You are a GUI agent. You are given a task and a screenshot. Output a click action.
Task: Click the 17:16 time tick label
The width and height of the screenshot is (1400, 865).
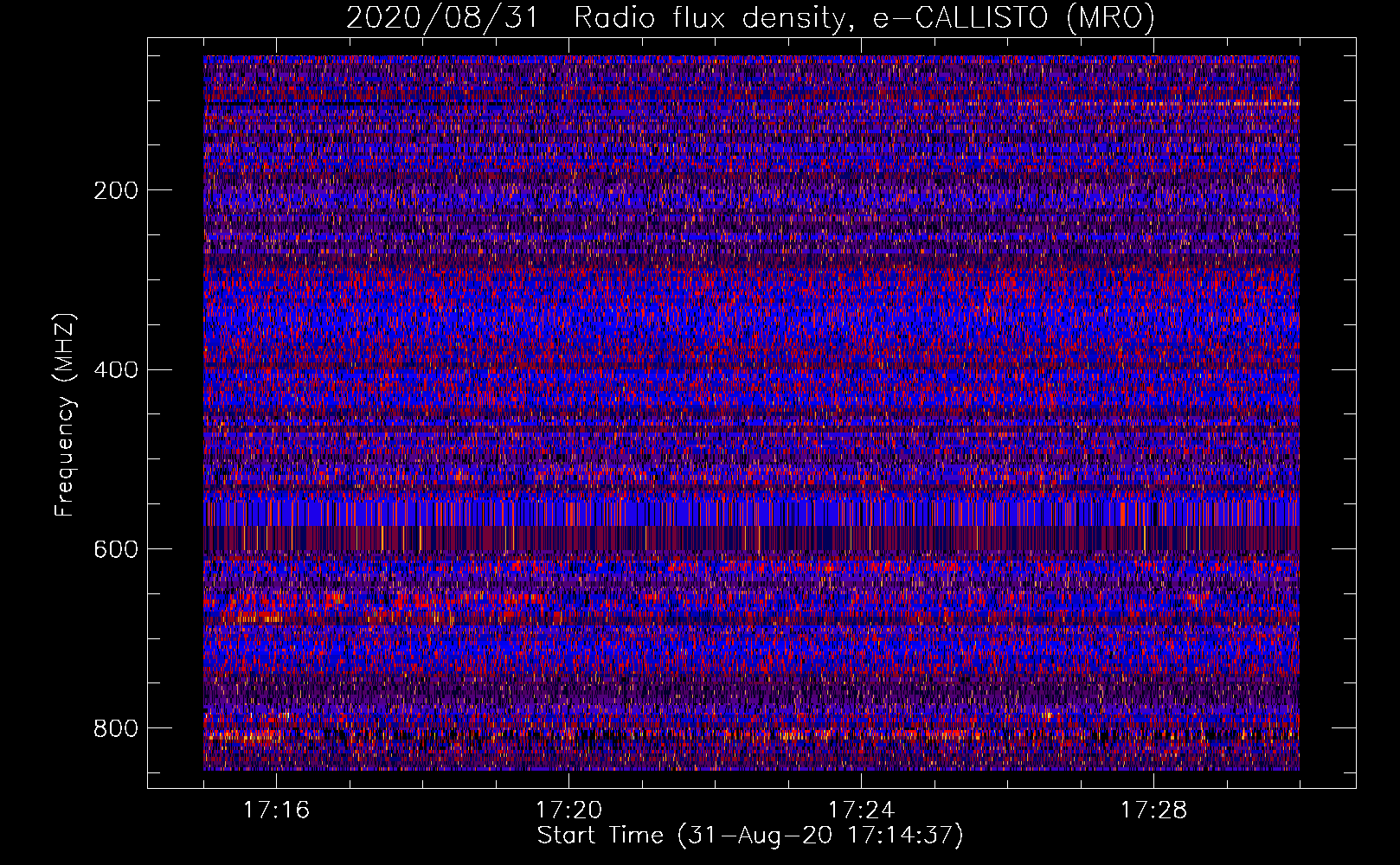point(276,811)
